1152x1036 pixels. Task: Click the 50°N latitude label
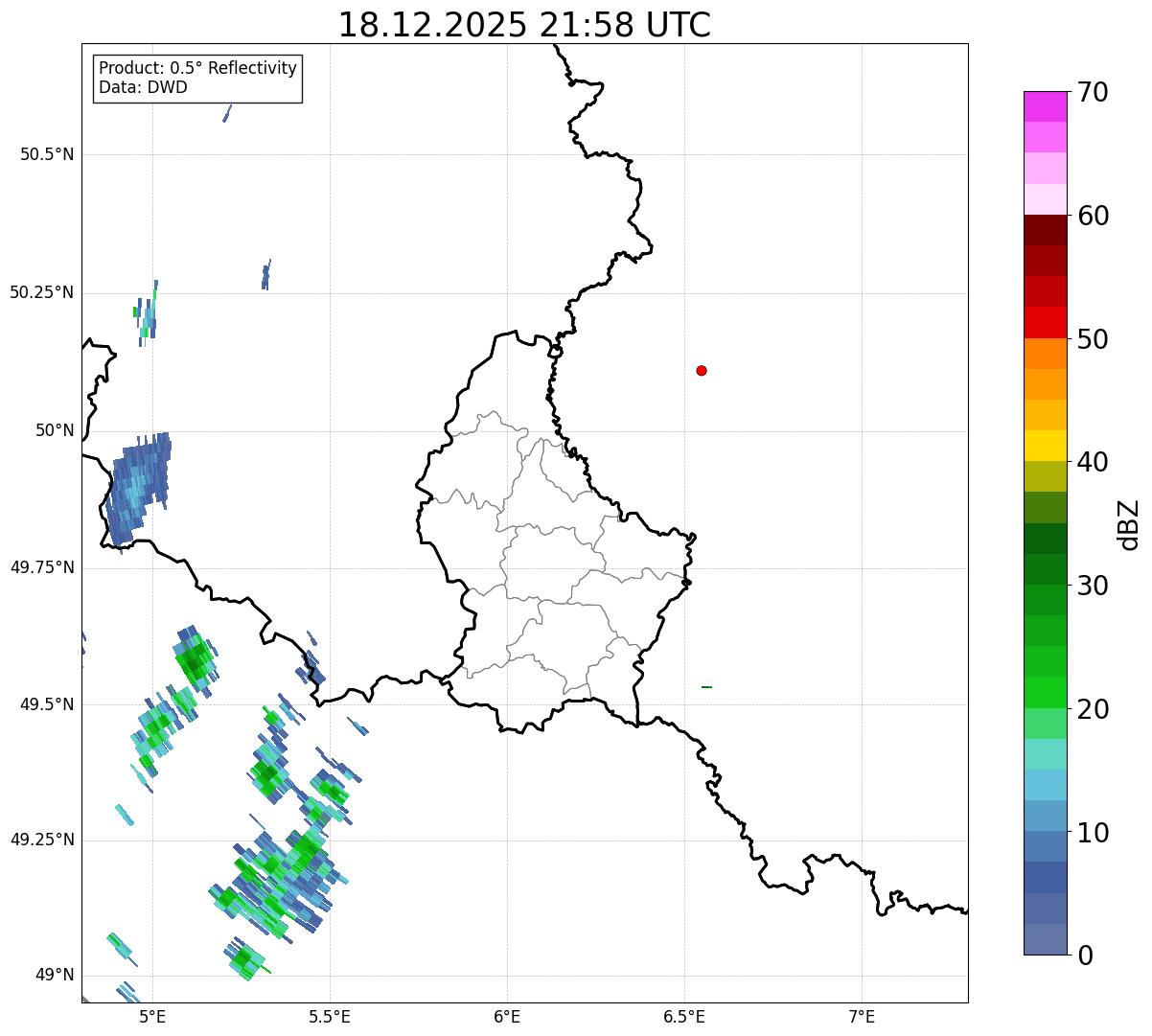click(x=55, y=430)
